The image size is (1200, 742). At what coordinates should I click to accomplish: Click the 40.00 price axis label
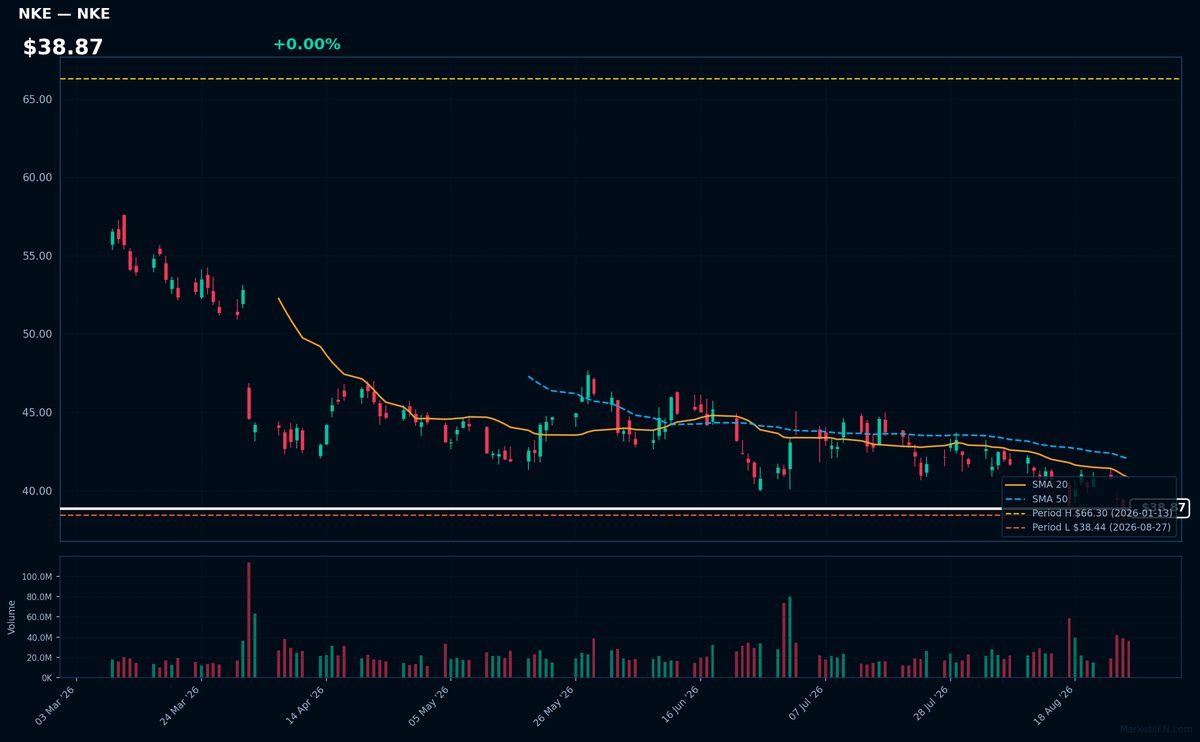pyautogui.click(x=36, y=491)
